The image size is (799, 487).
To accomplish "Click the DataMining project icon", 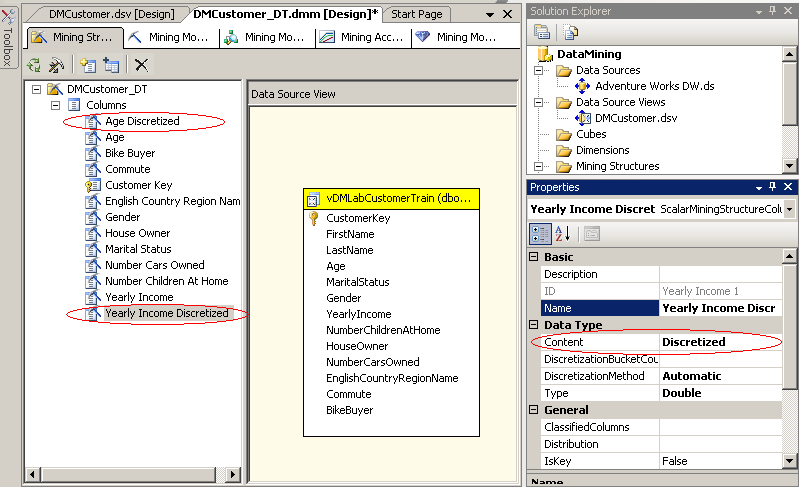I will pos(545,53).
